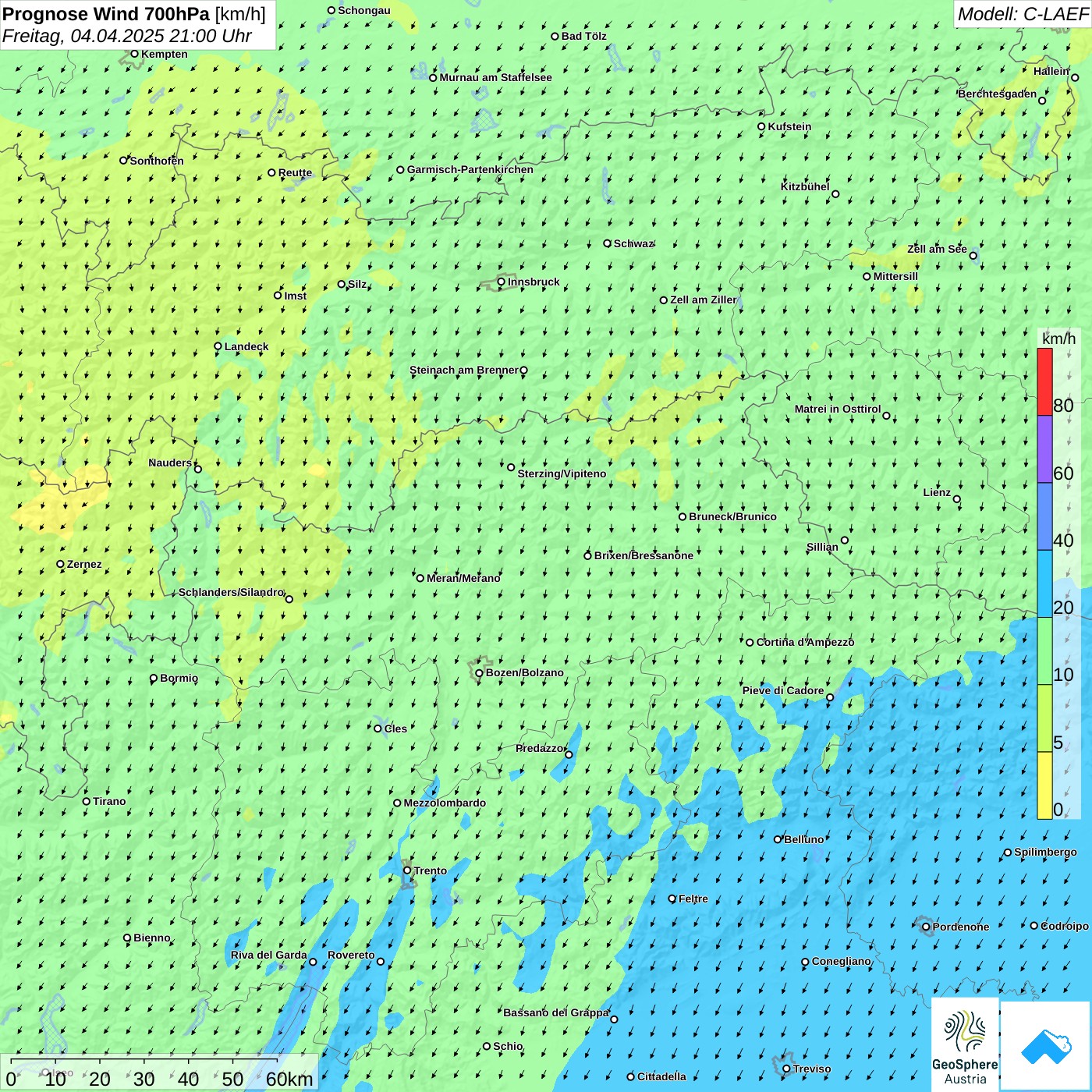Click the 'Berchtesgaden' label

point(998,94)
